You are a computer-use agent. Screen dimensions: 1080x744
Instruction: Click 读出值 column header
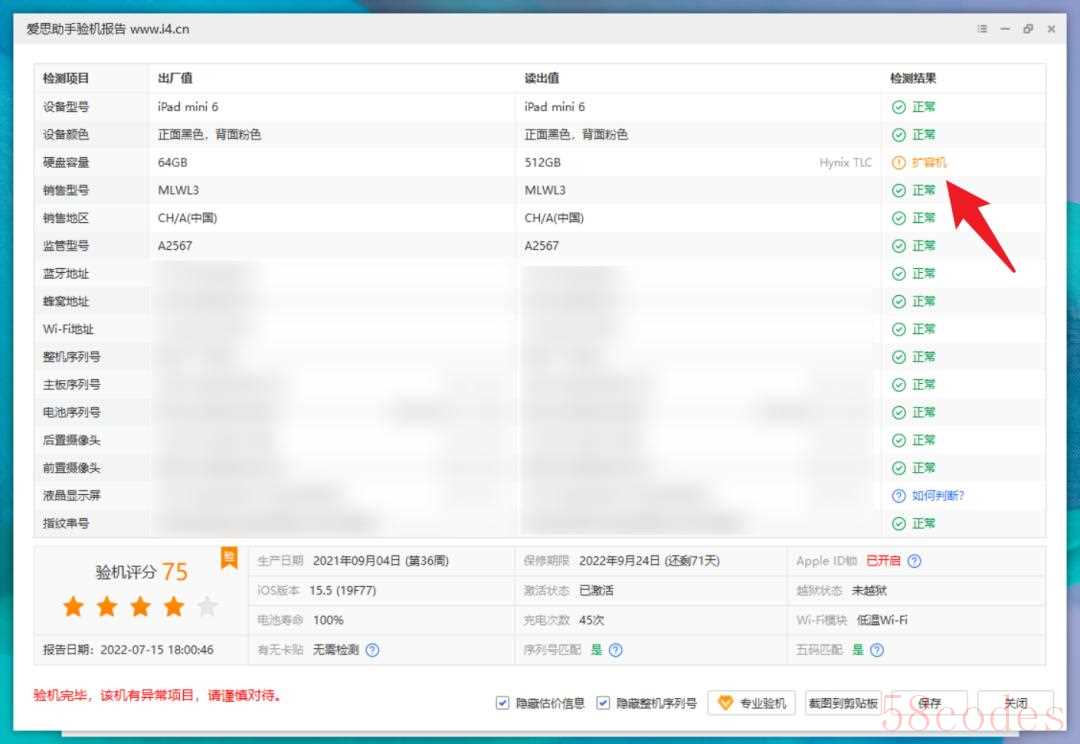pos(541,78)
